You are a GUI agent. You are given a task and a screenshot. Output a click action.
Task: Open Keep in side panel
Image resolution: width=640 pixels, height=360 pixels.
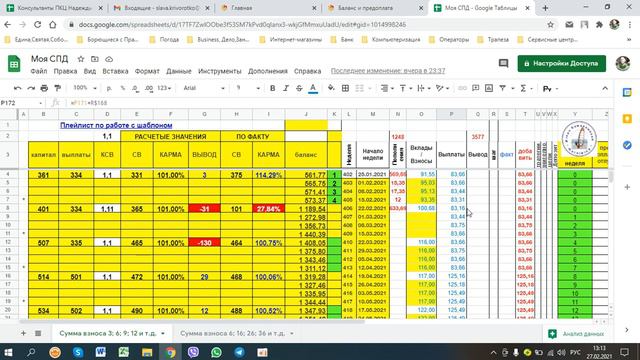[x=627, y=119]
